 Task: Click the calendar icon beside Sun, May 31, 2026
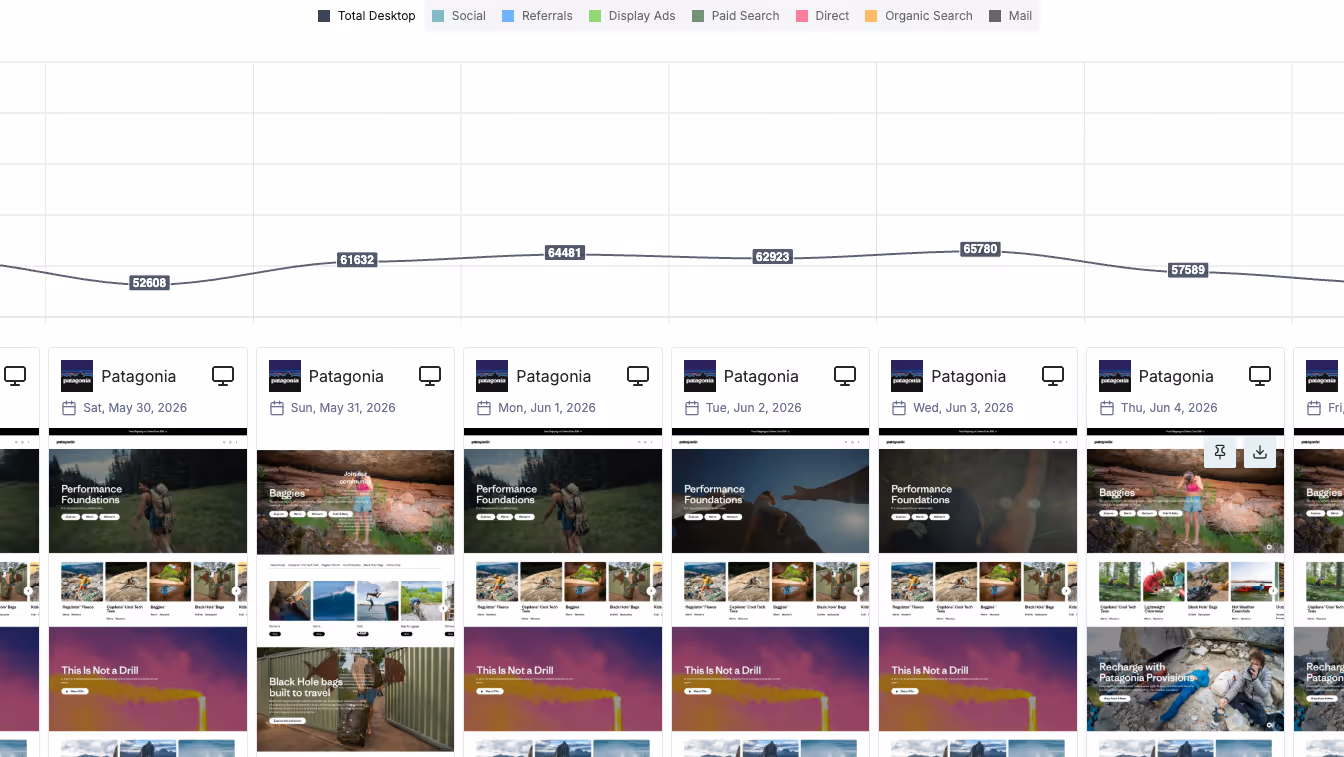(x=277, y=408)
